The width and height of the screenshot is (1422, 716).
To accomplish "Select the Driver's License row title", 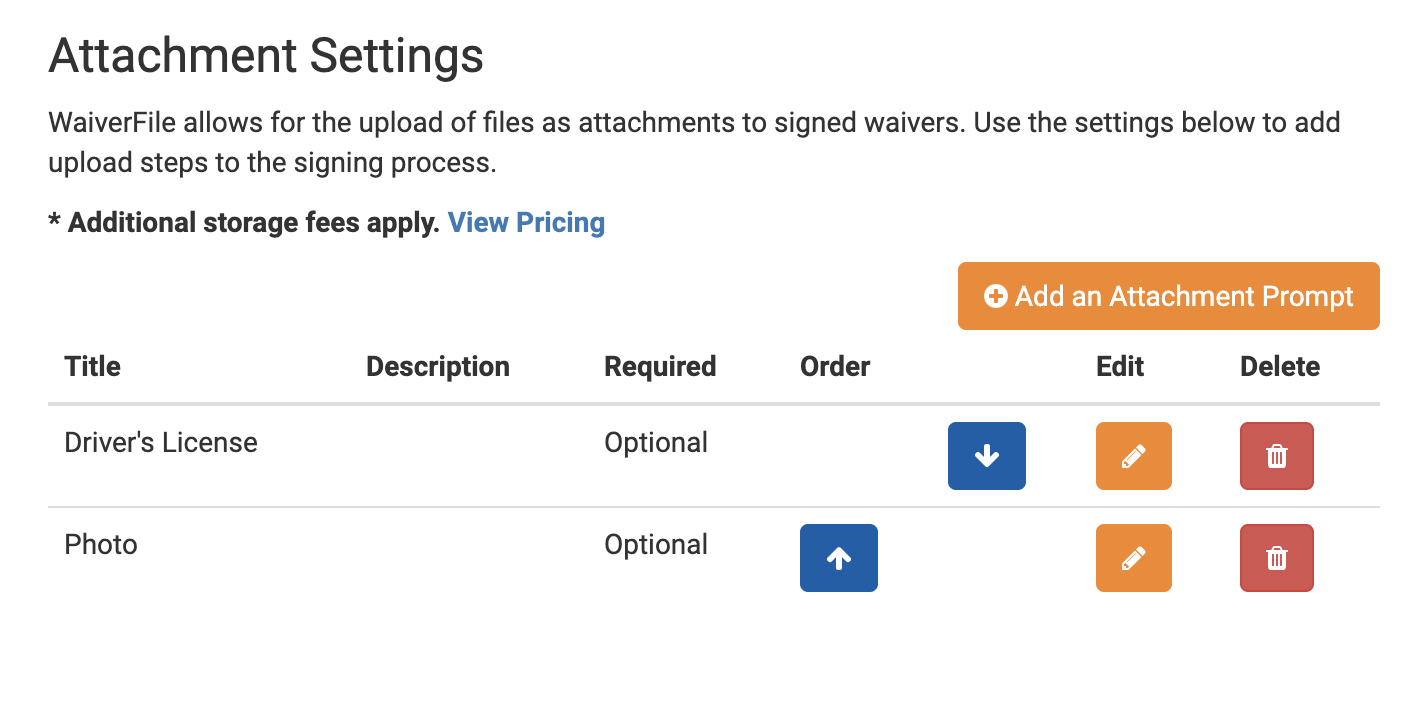I will pyautogui.click(x=160, y=442).
